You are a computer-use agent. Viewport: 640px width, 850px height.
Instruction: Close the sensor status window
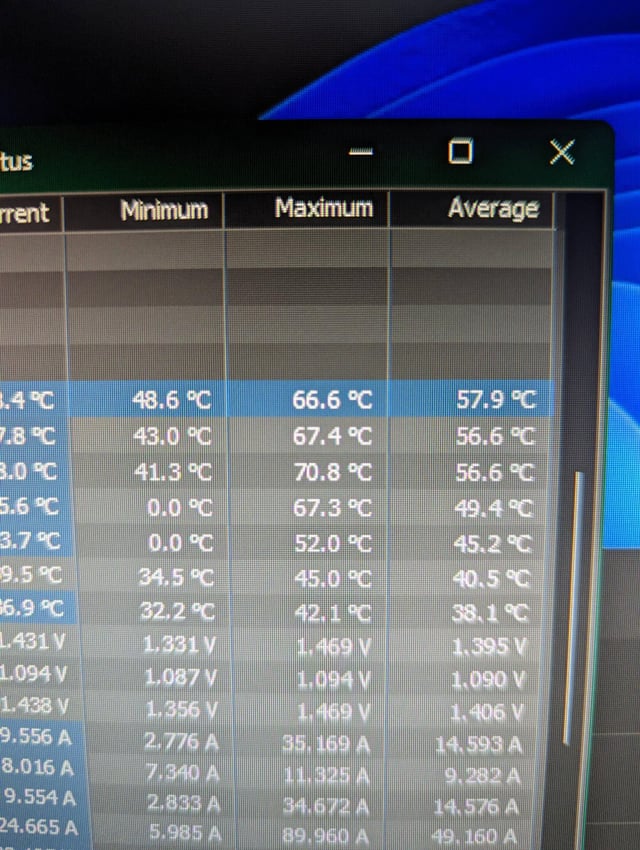coord(562,152)
